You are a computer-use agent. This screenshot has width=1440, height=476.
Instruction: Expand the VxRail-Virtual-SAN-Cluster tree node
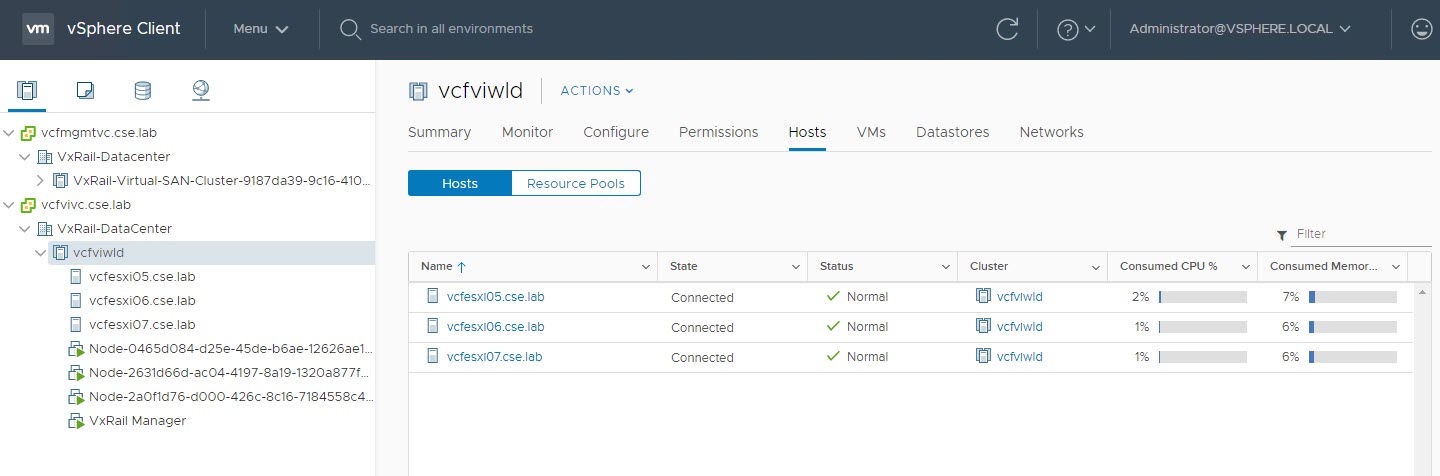point(40,181)
